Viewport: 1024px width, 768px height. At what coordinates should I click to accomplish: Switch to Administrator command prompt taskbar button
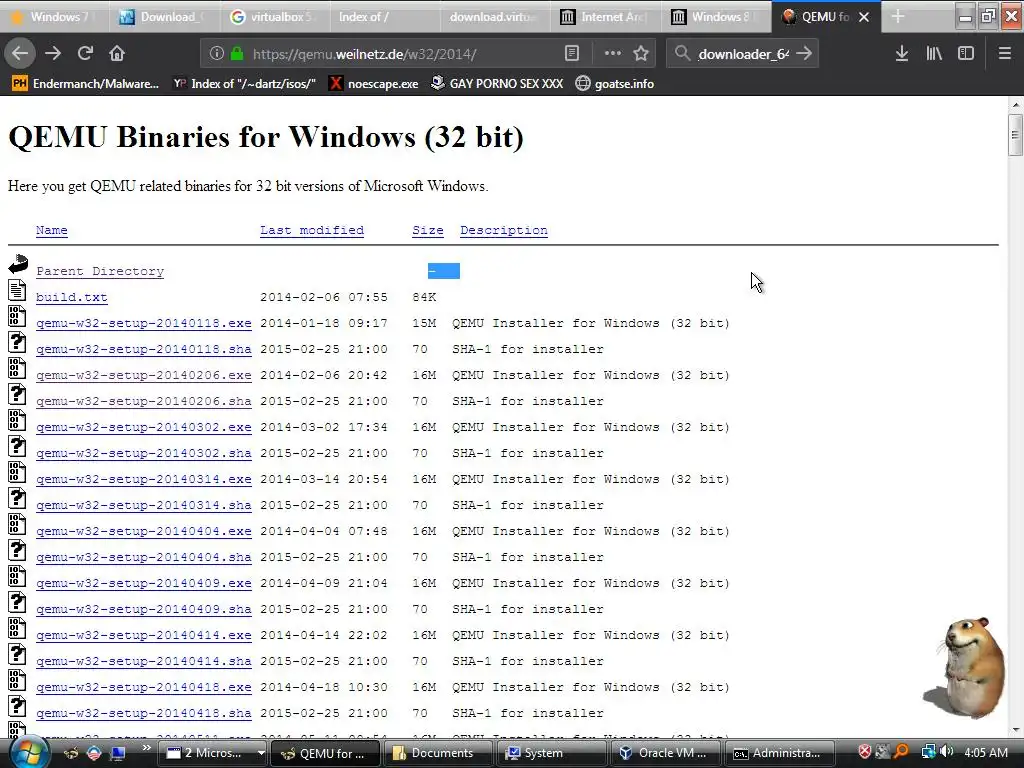[x=779, y=753]
